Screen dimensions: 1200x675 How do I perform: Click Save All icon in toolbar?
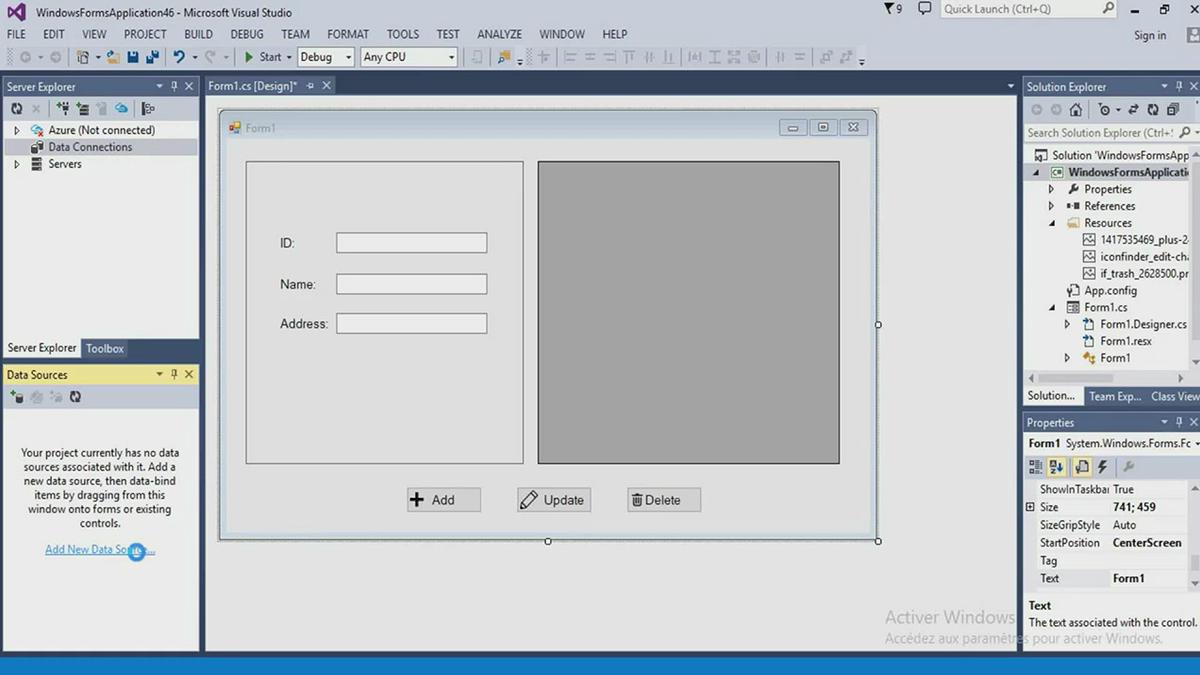pos(151,57)
